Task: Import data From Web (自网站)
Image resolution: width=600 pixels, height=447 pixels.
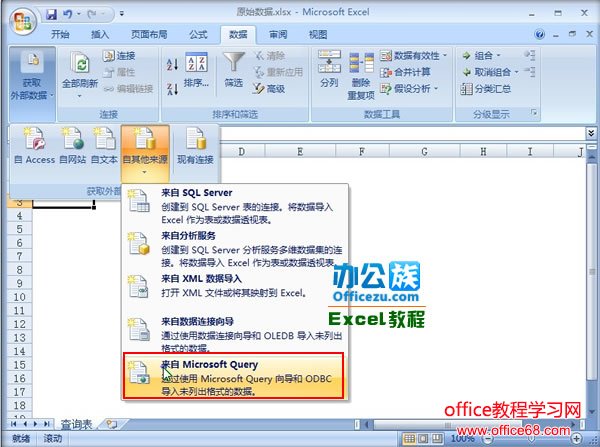Action: (73, 147)
